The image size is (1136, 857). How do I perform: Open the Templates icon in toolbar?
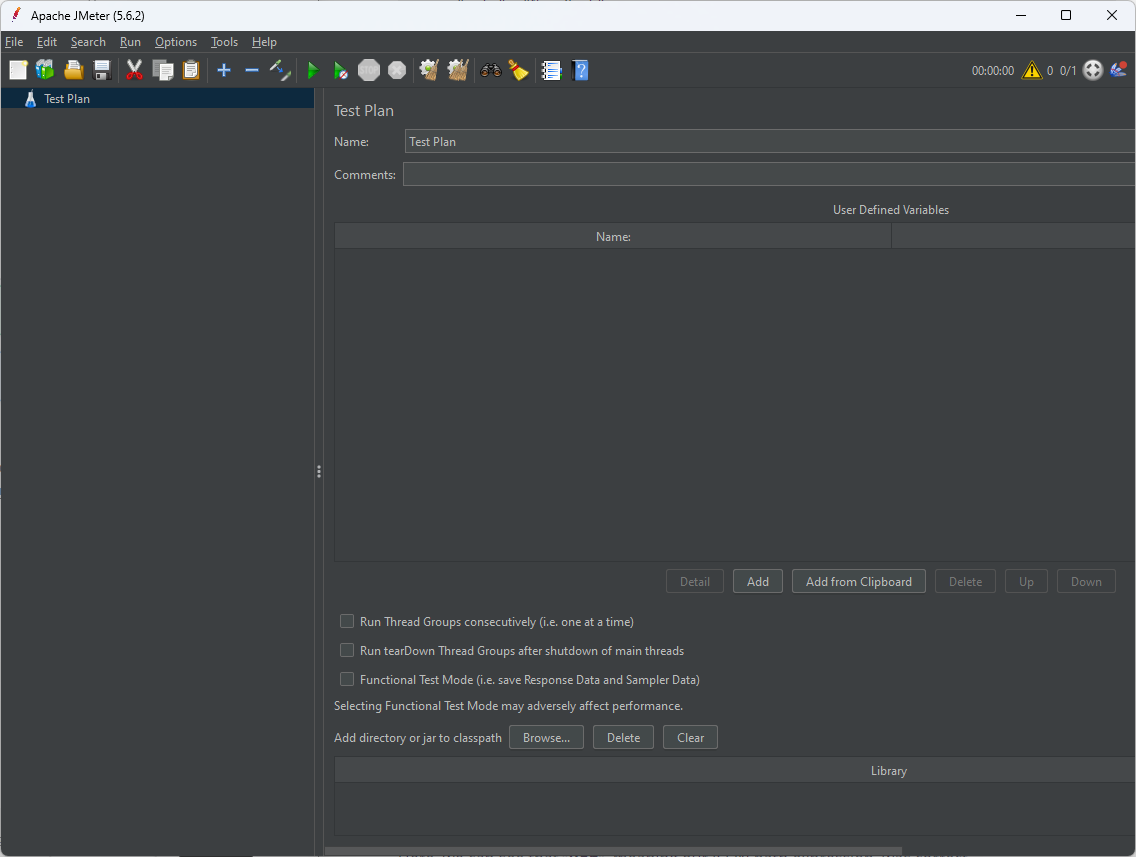click(x=45, y=70)
